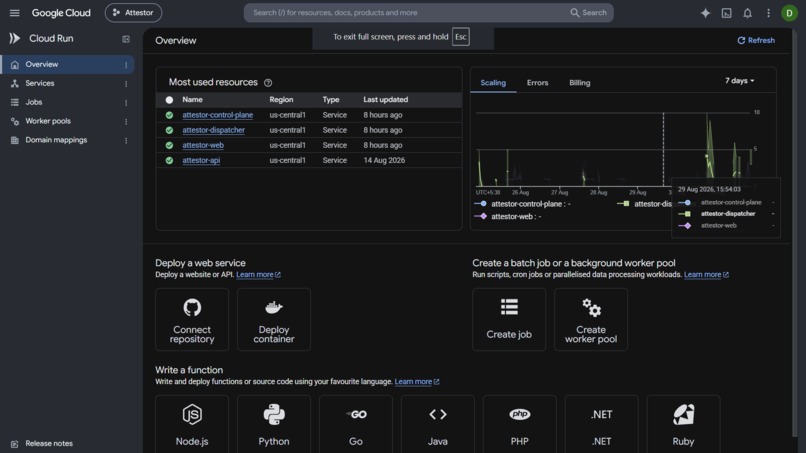806x453 pixels.
Task: Open more options next to Services
Action: pyautogui.click(x=126, y=84)
